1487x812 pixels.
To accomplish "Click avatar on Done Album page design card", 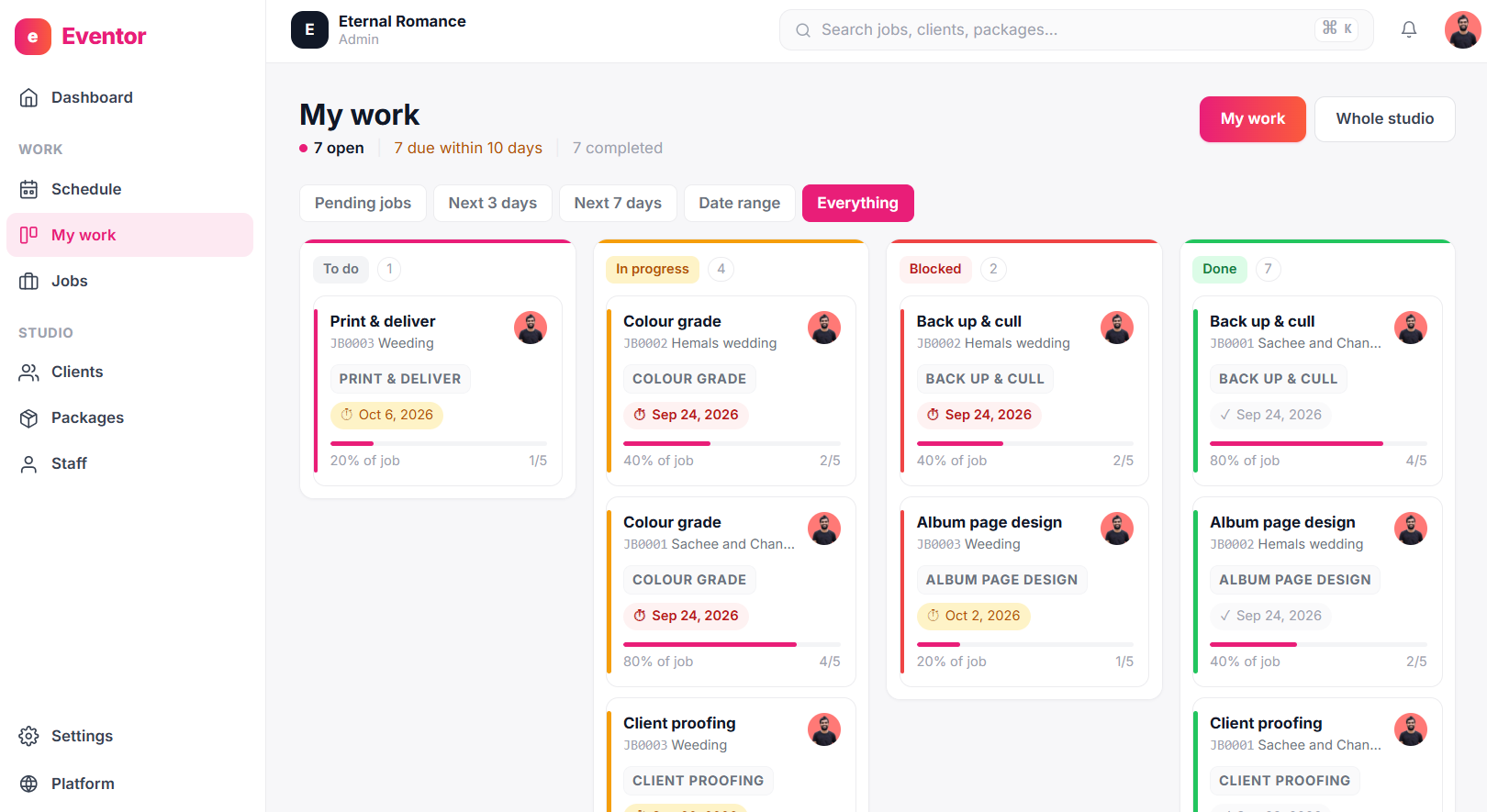I will [x=1411, y=528].
